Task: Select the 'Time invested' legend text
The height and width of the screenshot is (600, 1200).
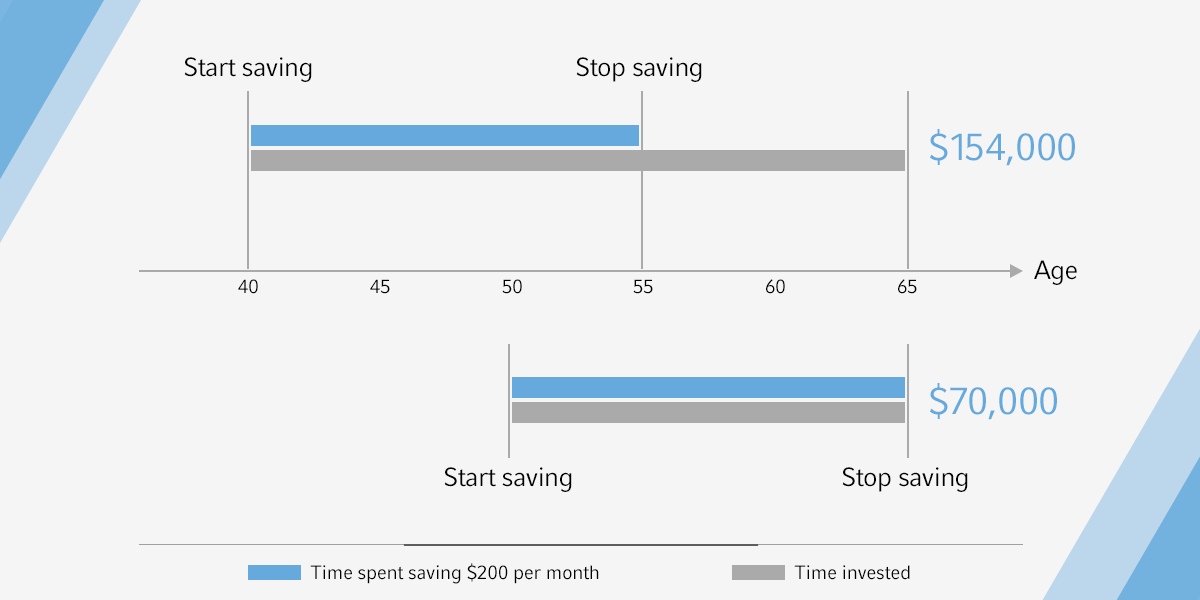Action: 852,573
